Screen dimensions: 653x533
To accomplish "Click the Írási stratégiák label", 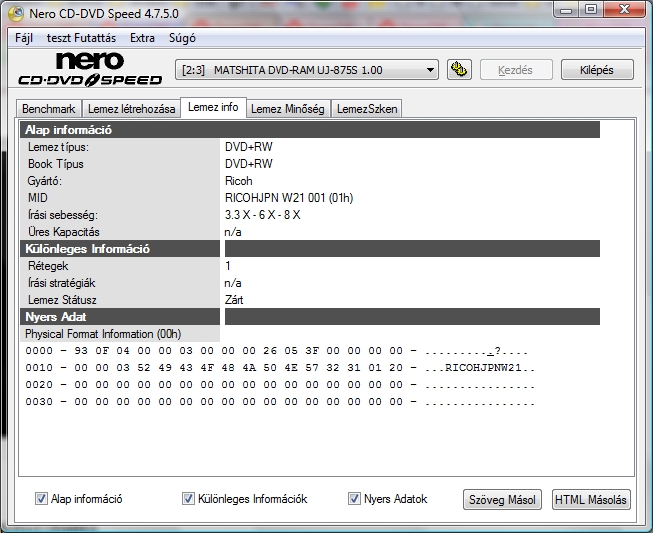I will pos(62,283).
